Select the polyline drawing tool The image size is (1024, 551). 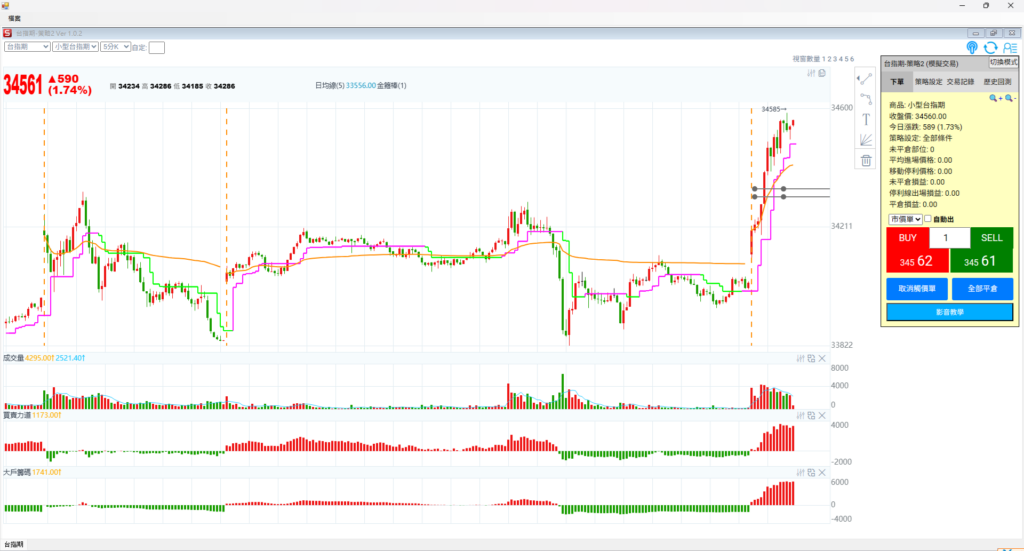point(866,99)
